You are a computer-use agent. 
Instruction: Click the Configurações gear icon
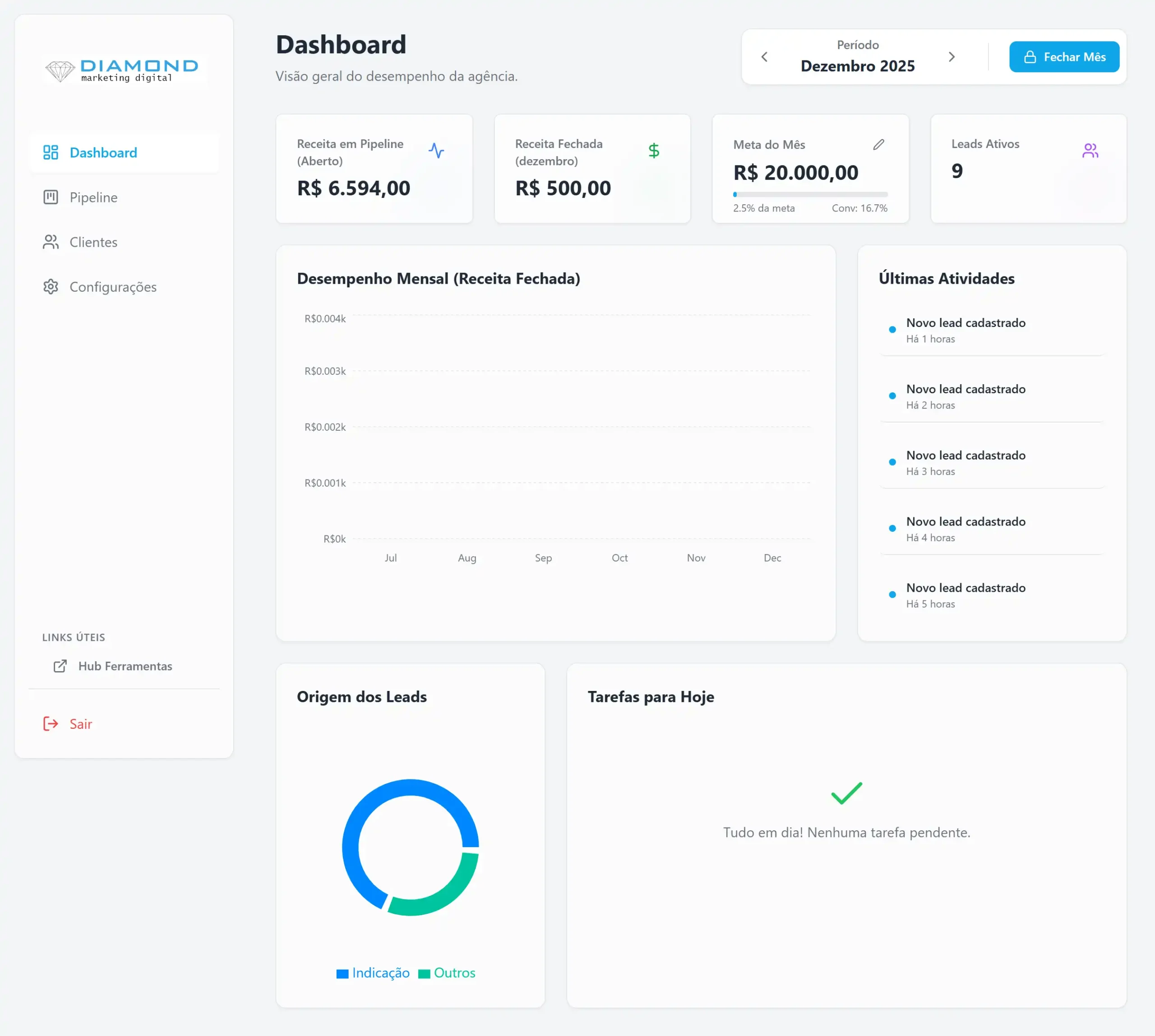tap(51, 287)
